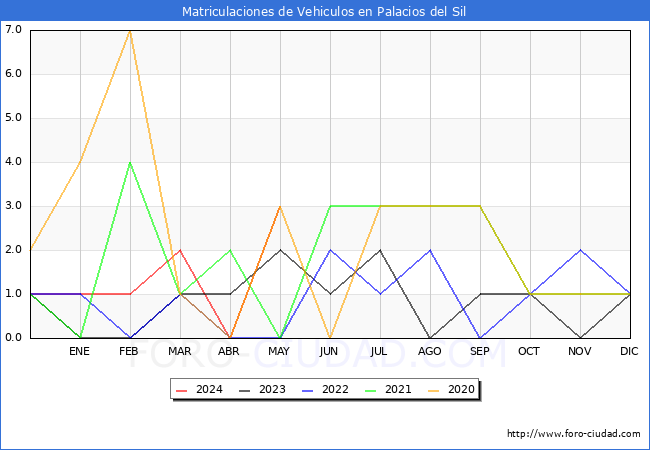Select the 2023 dark gray legend swatch

[x=245, y=390]
